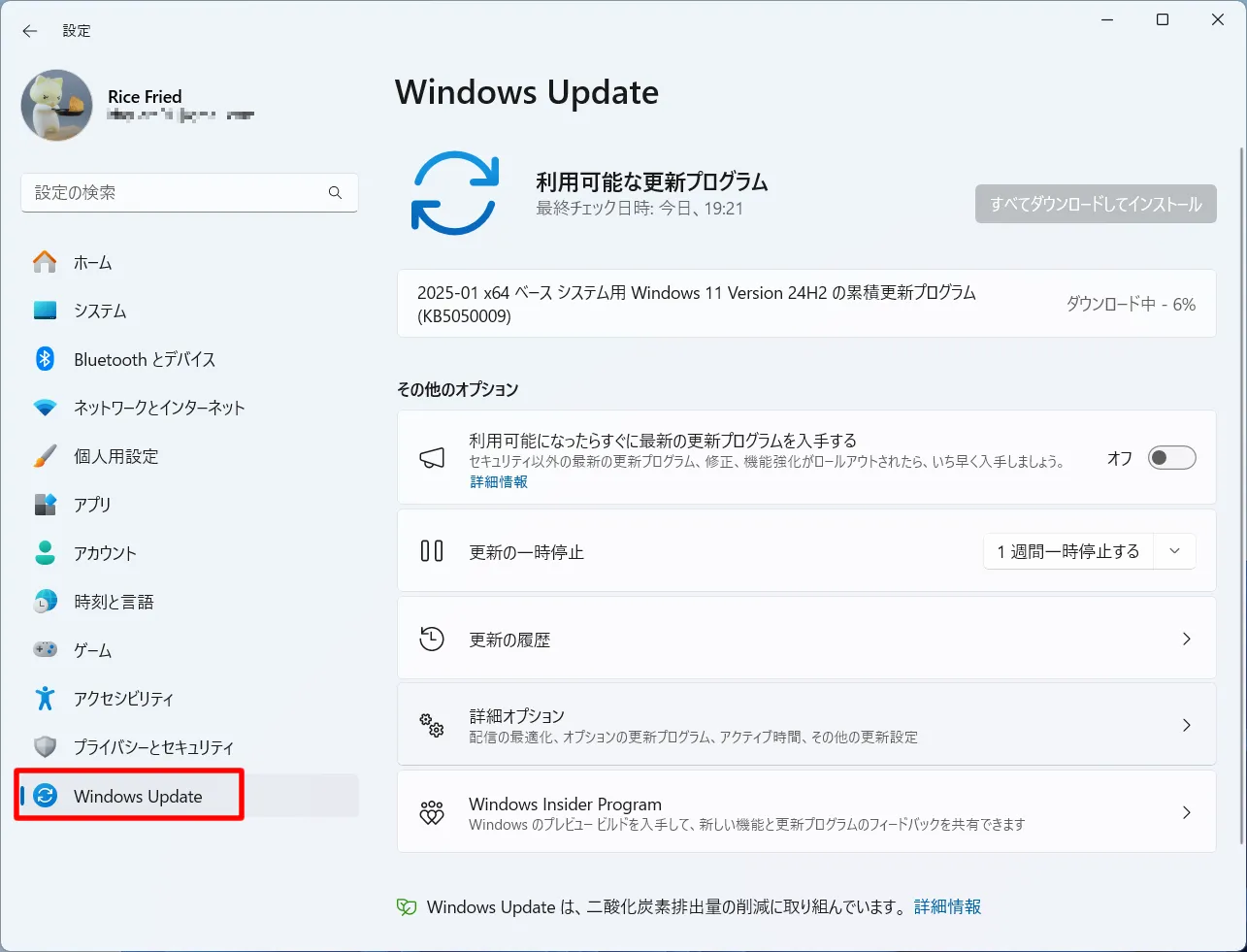Click the green leaf carbon emissions icon
The height and width of the screenshot is (952, 1247).
[x=407, y=907]
